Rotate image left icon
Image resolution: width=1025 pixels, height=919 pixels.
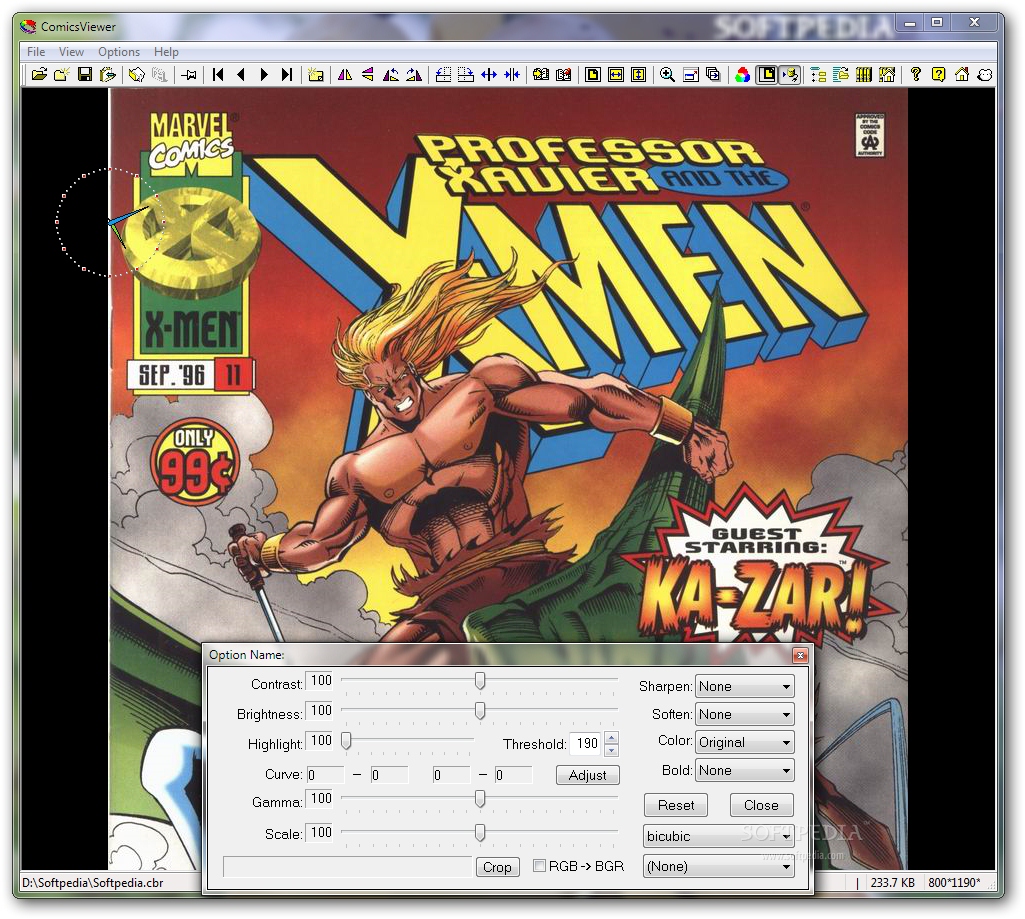391,75
